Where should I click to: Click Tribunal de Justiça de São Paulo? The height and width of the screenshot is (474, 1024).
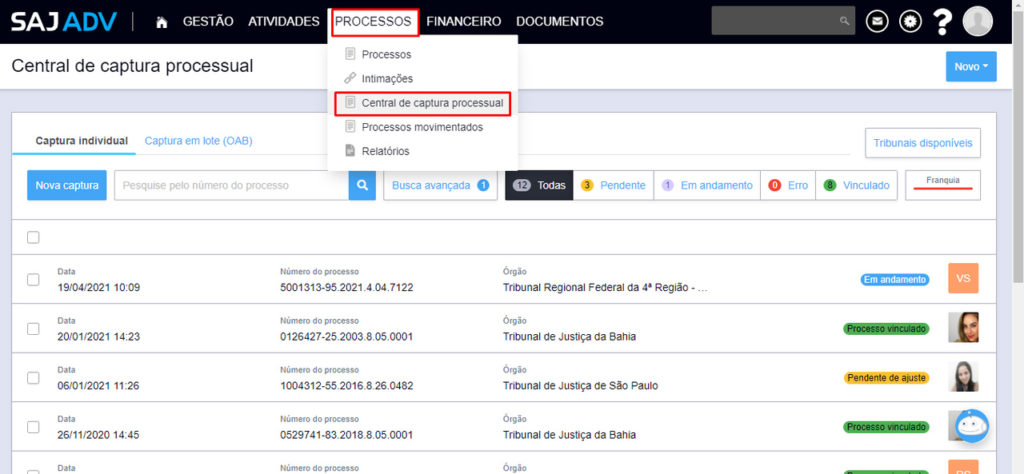tap(580, 386)
